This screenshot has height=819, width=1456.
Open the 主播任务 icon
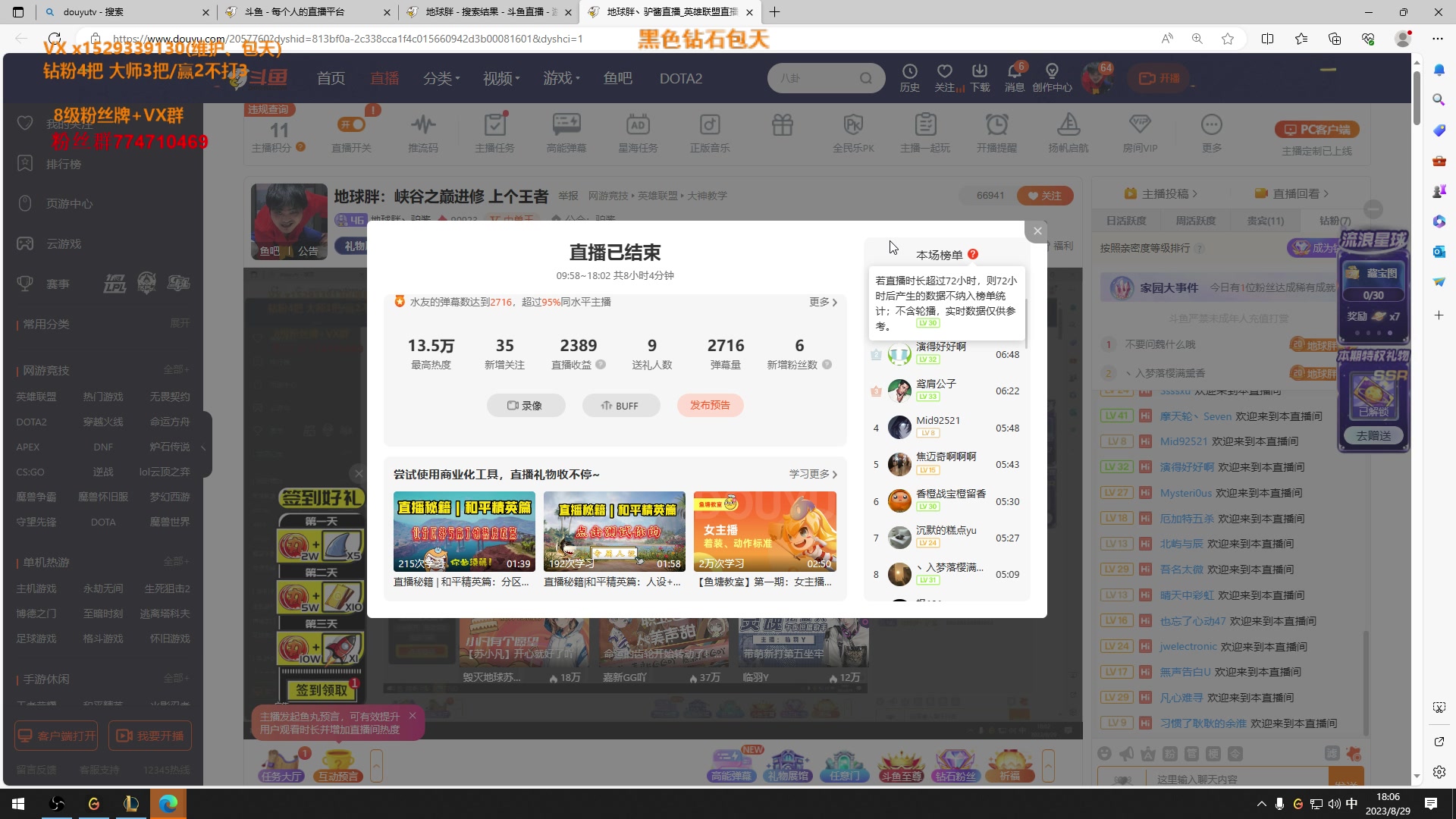(494, 133)
